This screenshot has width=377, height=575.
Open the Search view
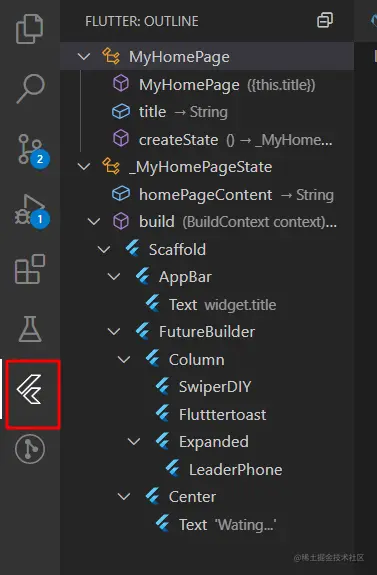[30, 88]
